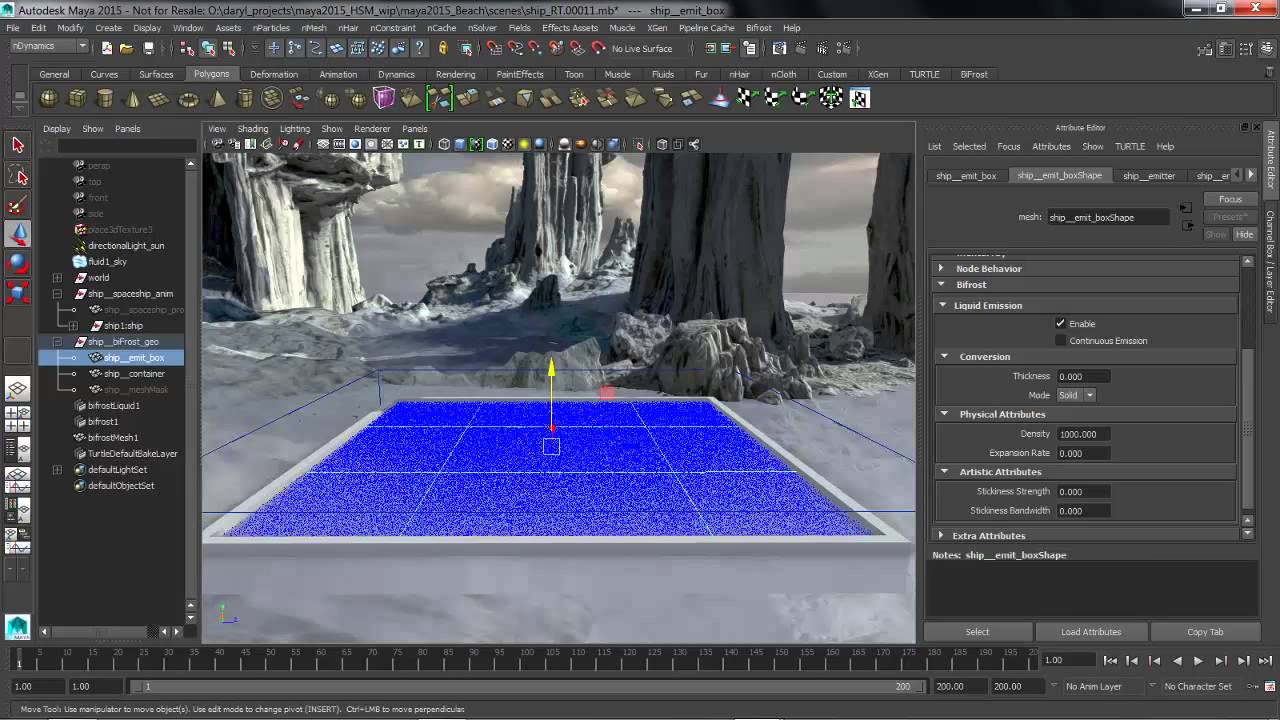
Task: Expand the Node Behavior section
Action: (941, 268)
